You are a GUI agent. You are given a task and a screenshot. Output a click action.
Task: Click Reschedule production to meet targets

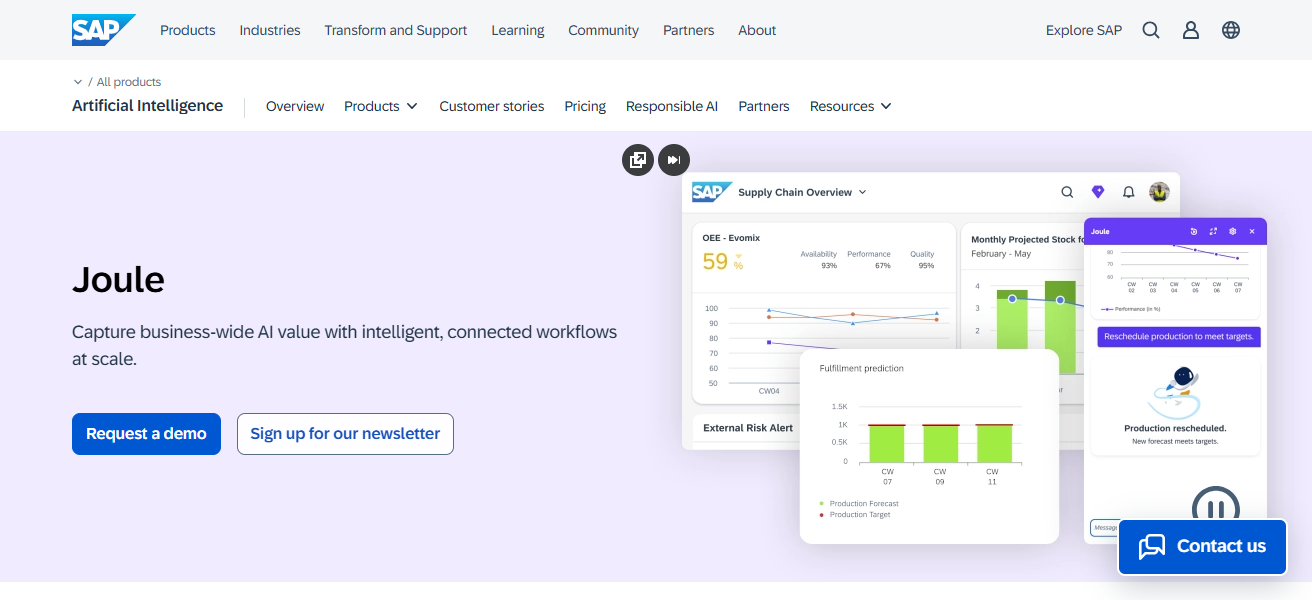[1179, 337]
